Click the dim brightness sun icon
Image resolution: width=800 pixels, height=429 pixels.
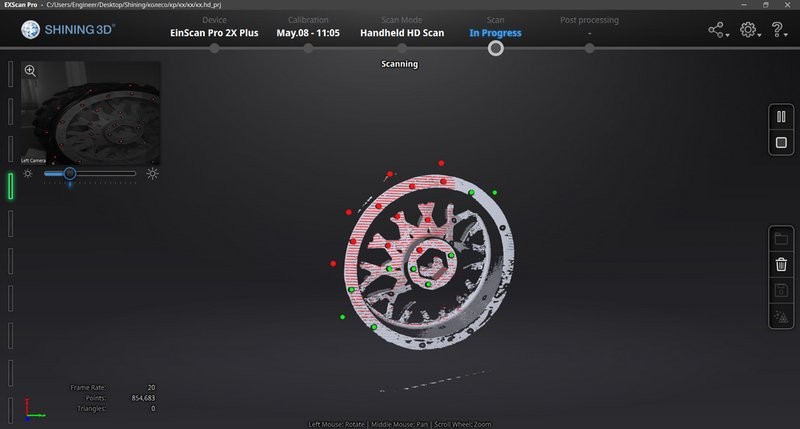coord(28,173)
